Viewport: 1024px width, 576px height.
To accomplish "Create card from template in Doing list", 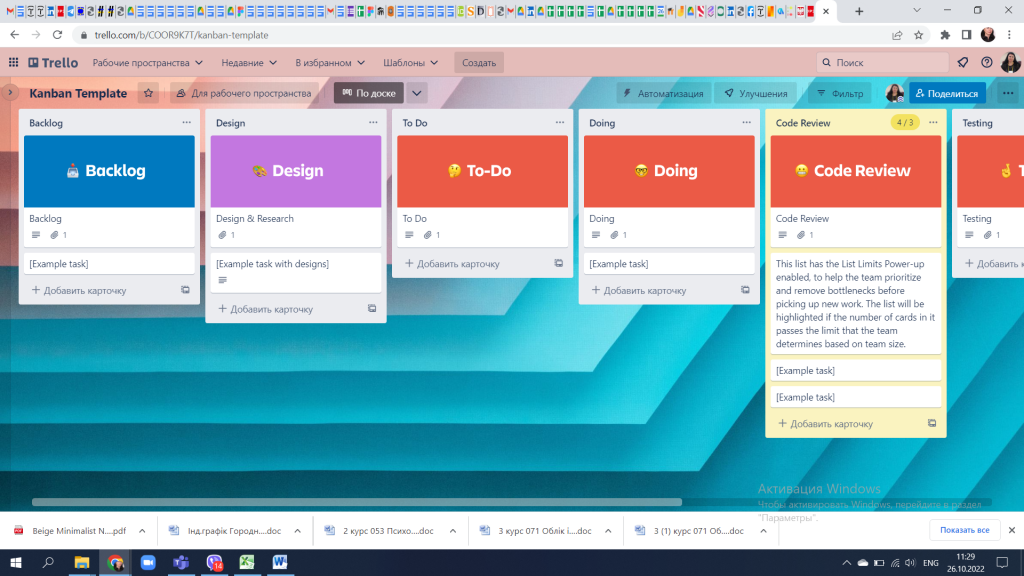I will point(745,290).
